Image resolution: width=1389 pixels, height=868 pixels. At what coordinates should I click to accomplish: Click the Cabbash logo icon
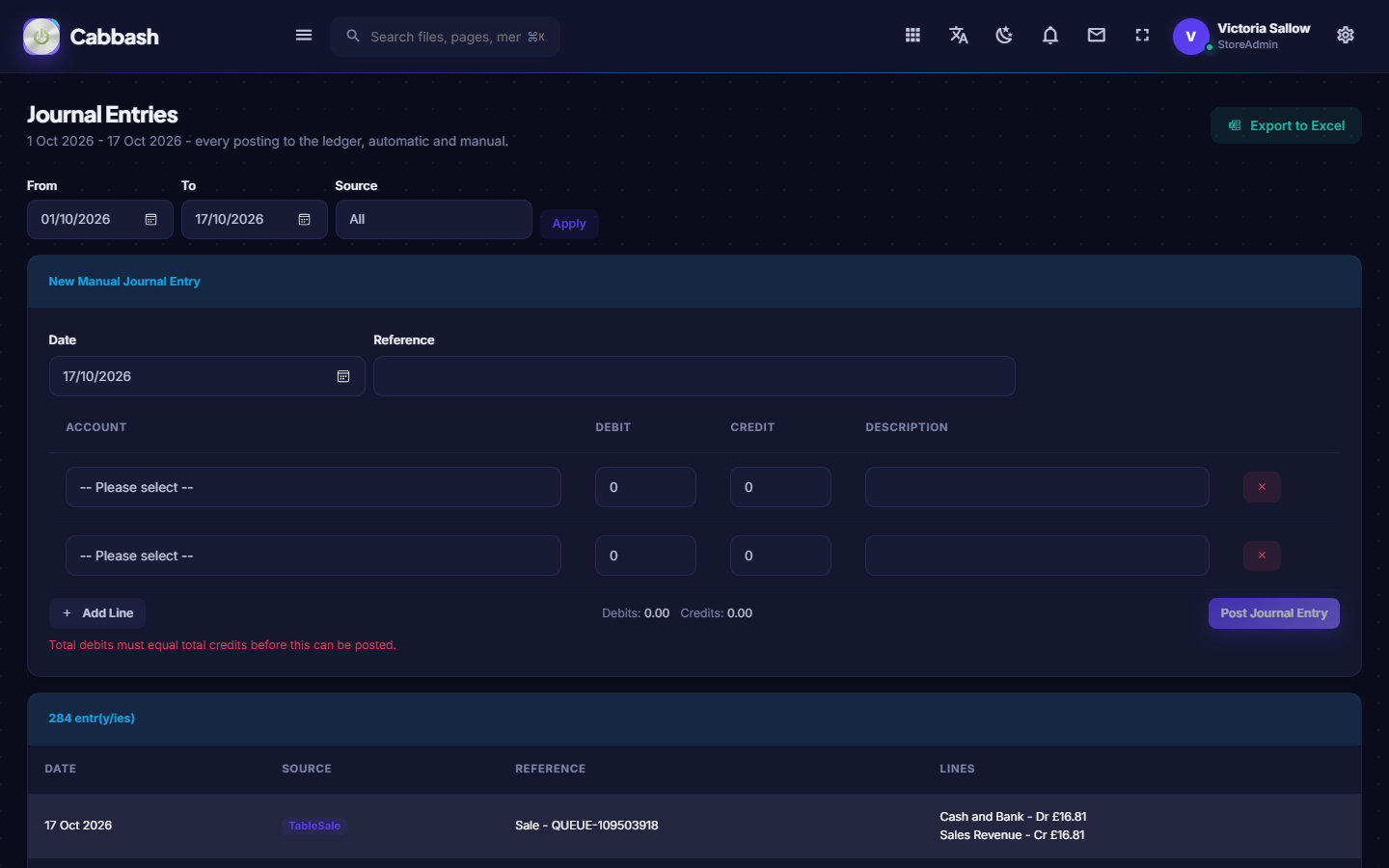41,37
